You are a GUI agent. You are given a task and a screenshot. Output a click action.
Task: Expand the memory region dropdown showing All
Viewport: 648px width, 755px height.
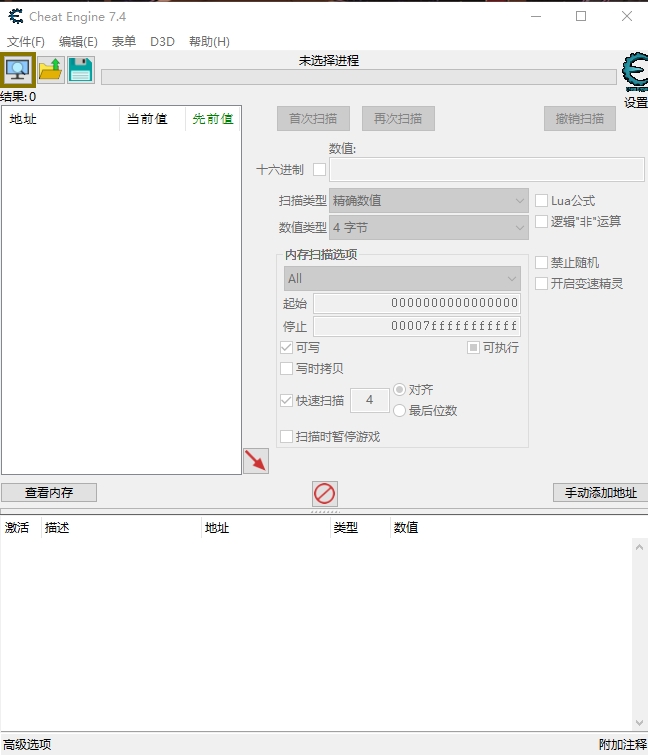[402, 278]
